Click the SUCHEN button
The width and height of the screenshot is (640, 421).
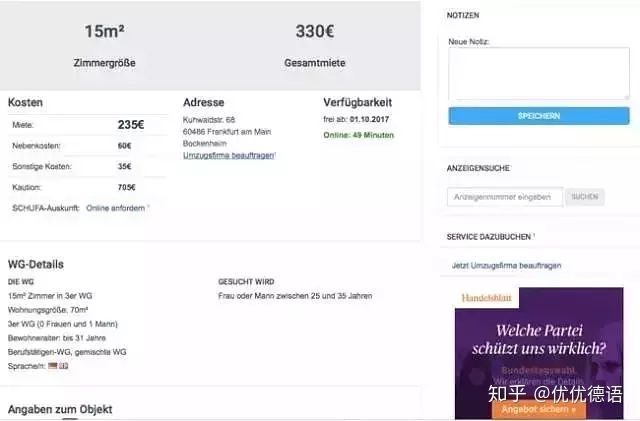pyautogui.click(x=584, y=197)
